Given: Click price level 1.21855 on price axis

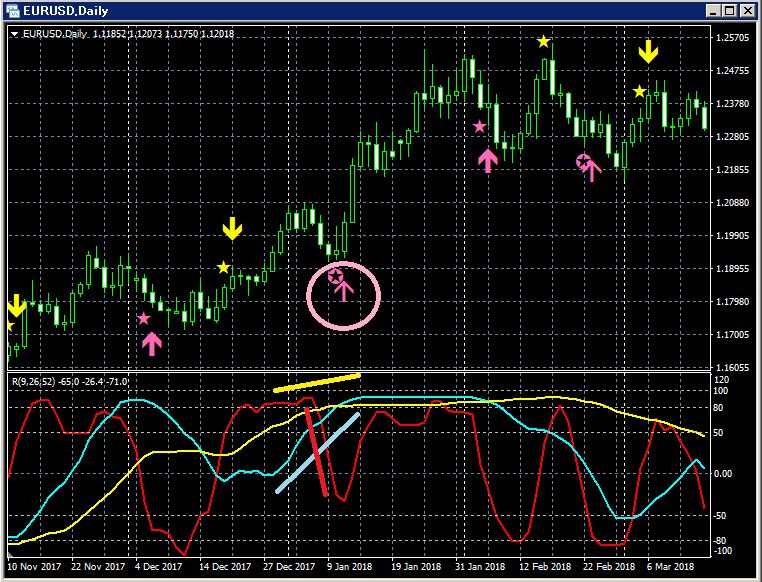Looking at the screenshot, I should coord(733,170).
